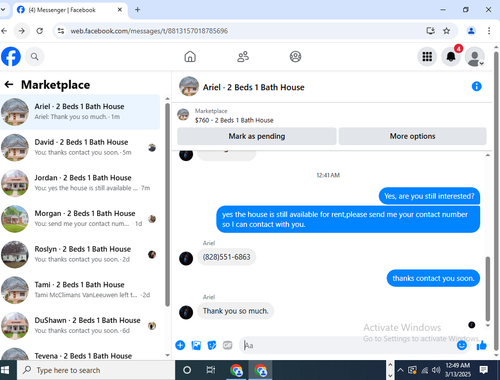Click the conversation scrollbar

click(488, 288)
